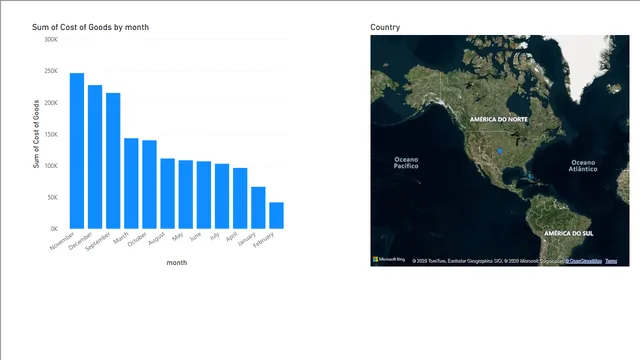The width and height of the screenshot is (640, 360).
Task: Click the May bar
Action: [x=186, y=194]
